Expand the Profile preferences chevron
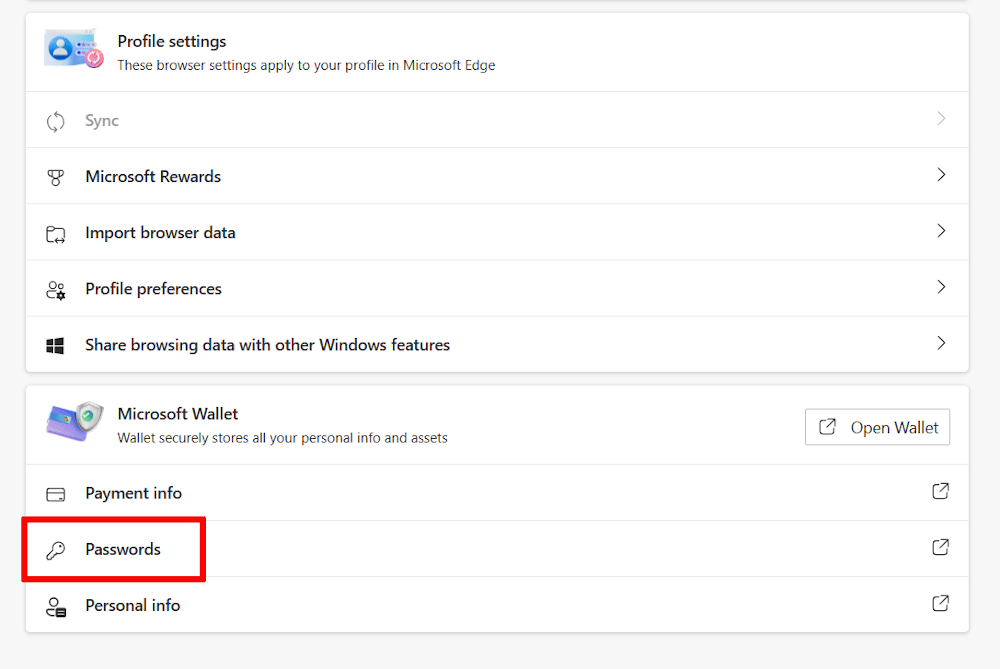The height and width of the screenshot is (669, 1000). pyautogui.click(x=941, y=287)
